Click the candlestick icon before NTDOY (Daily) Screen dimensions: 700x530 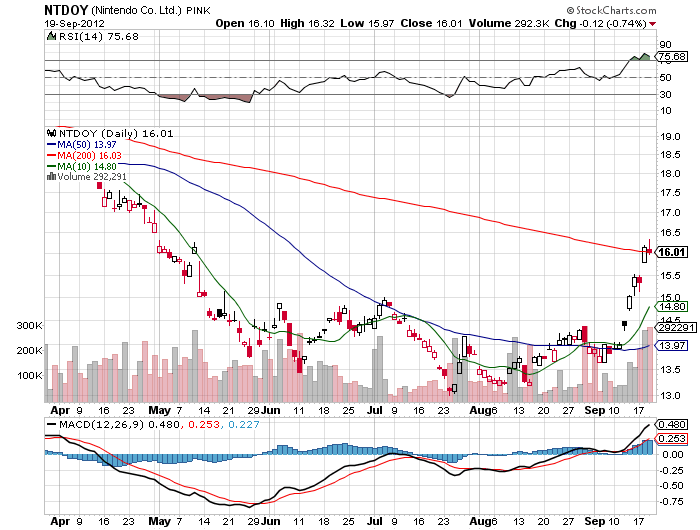(51, 133)
